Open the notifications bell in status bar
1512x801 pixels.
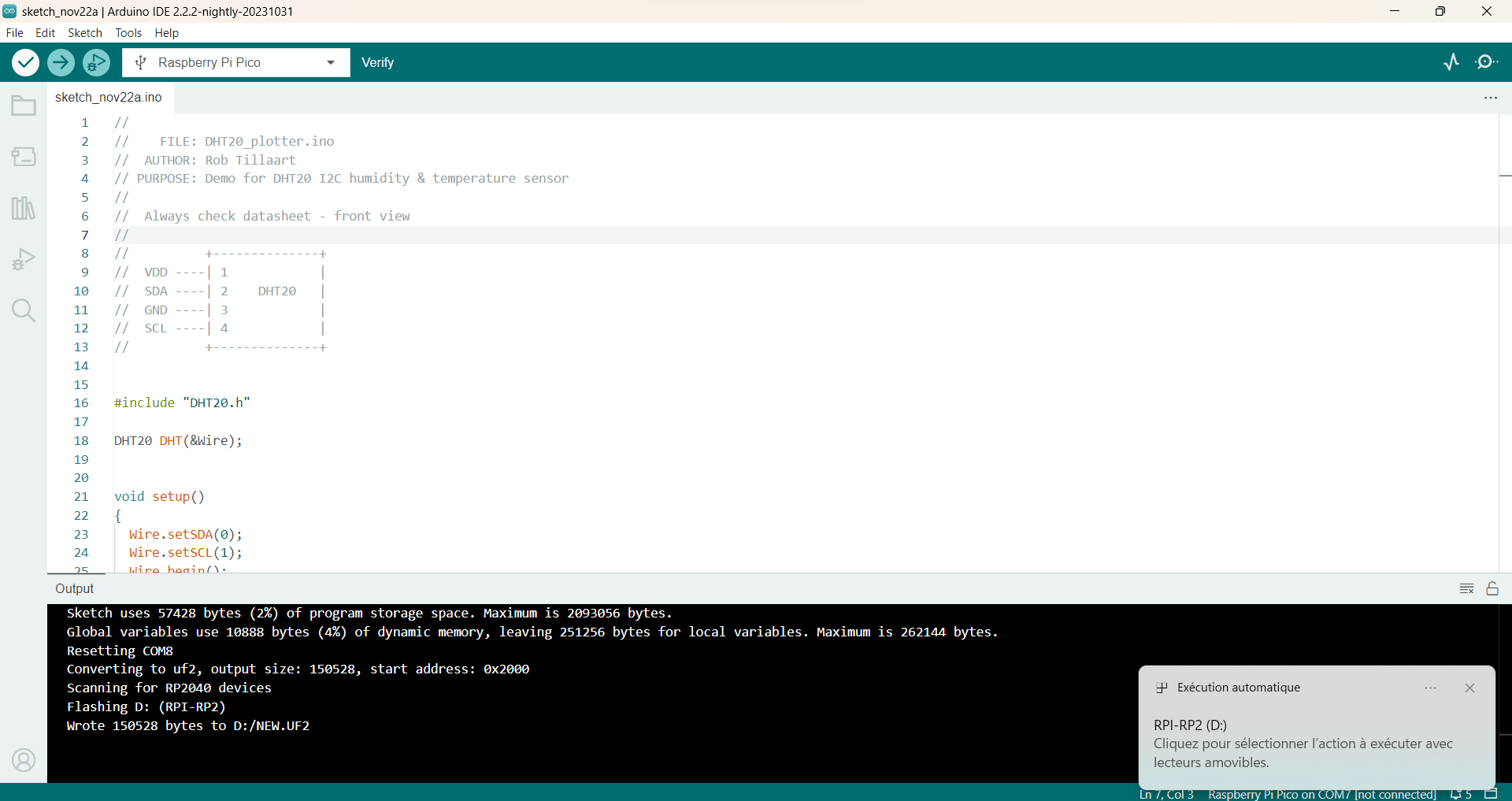(1461, 794)
